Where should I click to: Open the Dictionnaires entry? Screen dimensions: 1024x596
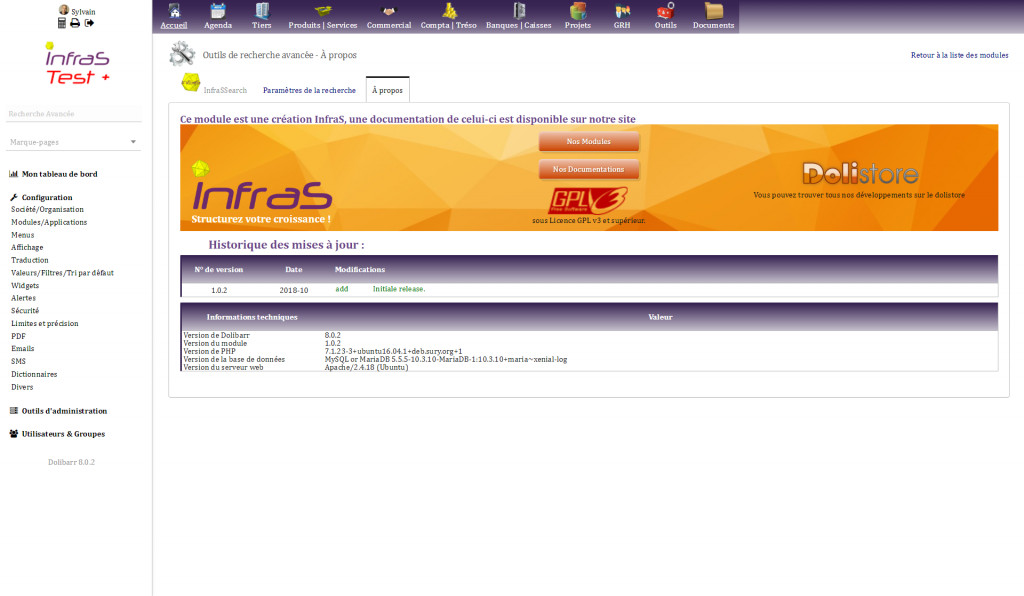pyautogui.click(x=34, y=374)
